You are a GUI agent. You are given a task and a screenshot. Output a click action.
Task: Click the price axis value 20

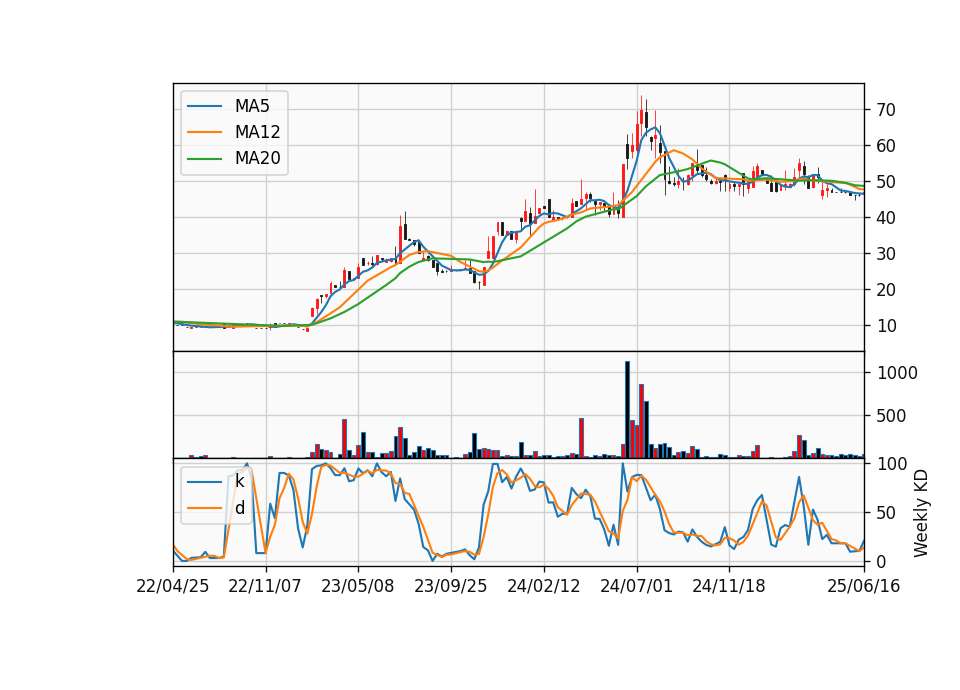[886, 290]
